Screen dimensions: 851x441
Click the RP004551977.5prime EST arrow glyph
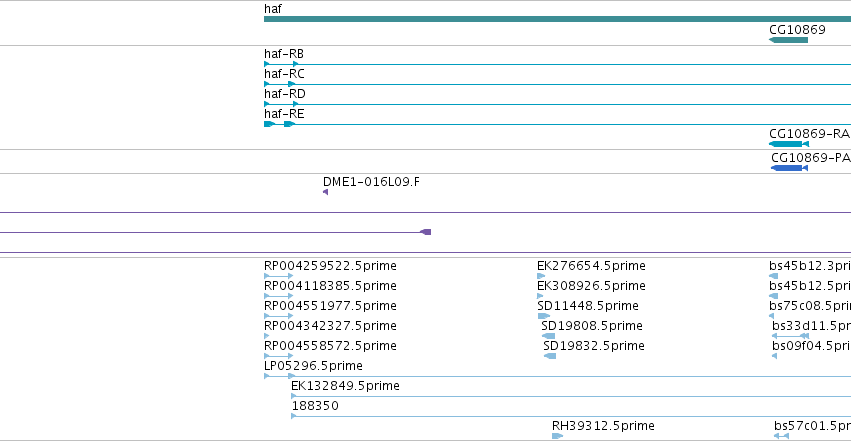(x=278, y=316)
